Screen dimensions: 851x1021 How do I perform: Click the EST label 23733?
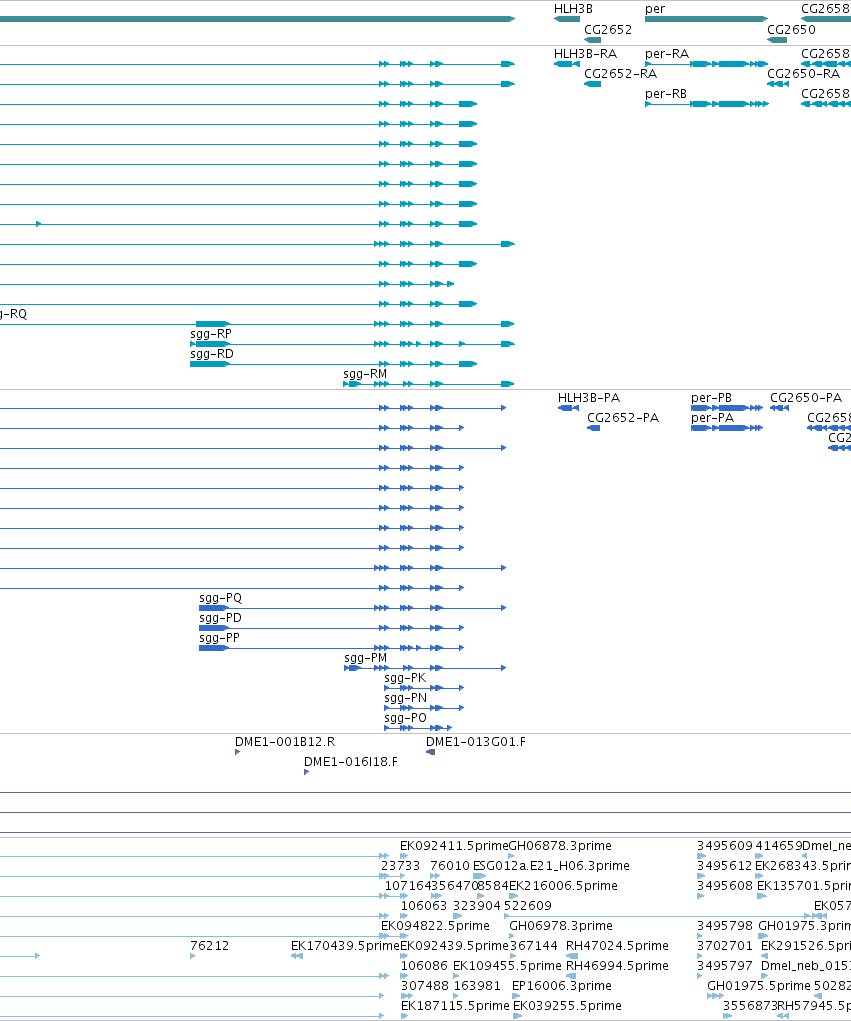click(x=400, y=866)
